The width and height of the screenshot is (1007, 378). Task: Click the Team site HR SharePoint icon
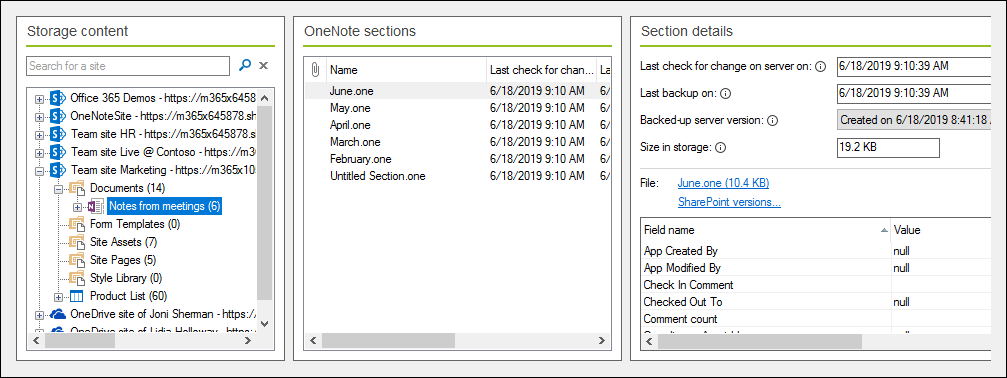pos(58,135)
